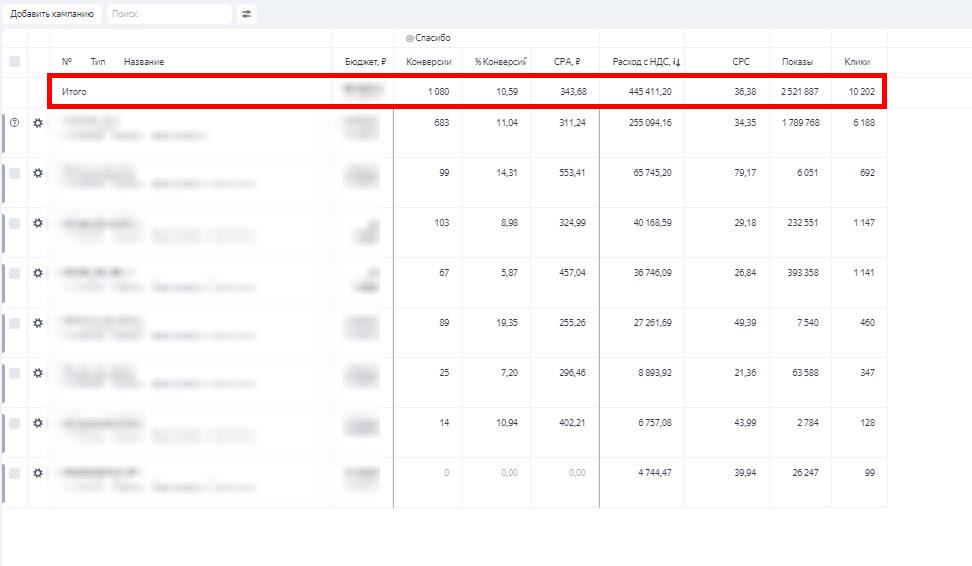Open gear settings for campaign with 25 conversions
The image size is (972, 566).
(38, 373)
